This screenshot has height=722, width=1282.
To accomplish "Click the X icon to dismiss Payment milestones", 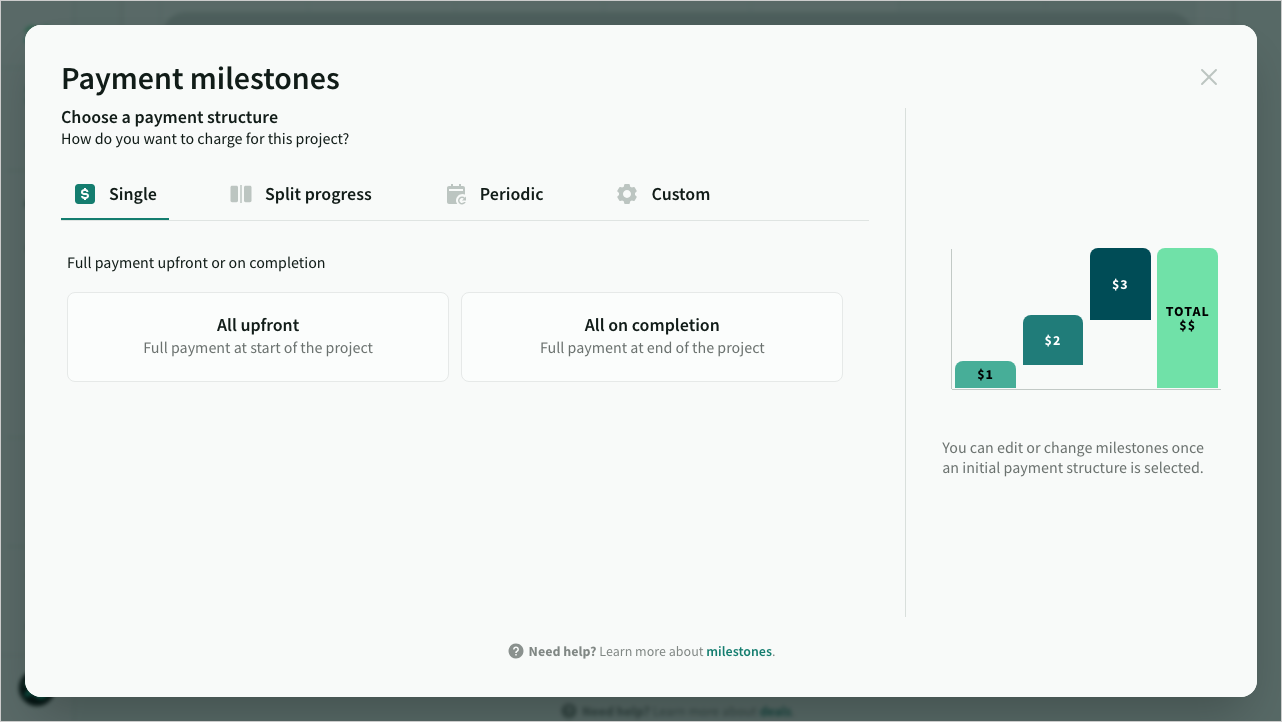I will 1209,77.
